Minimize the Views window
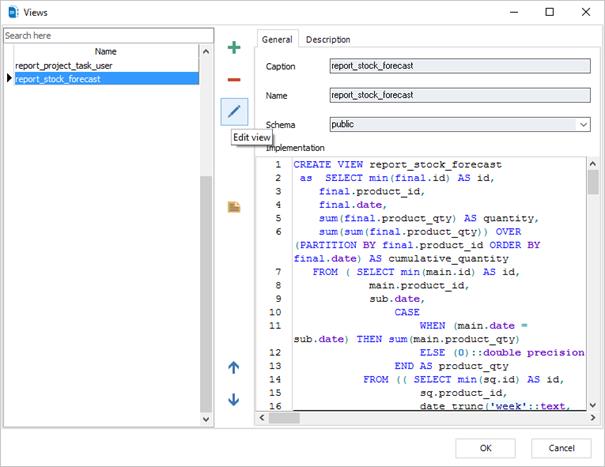The width and height of the screenshot is (605, 467). point(514,12)
